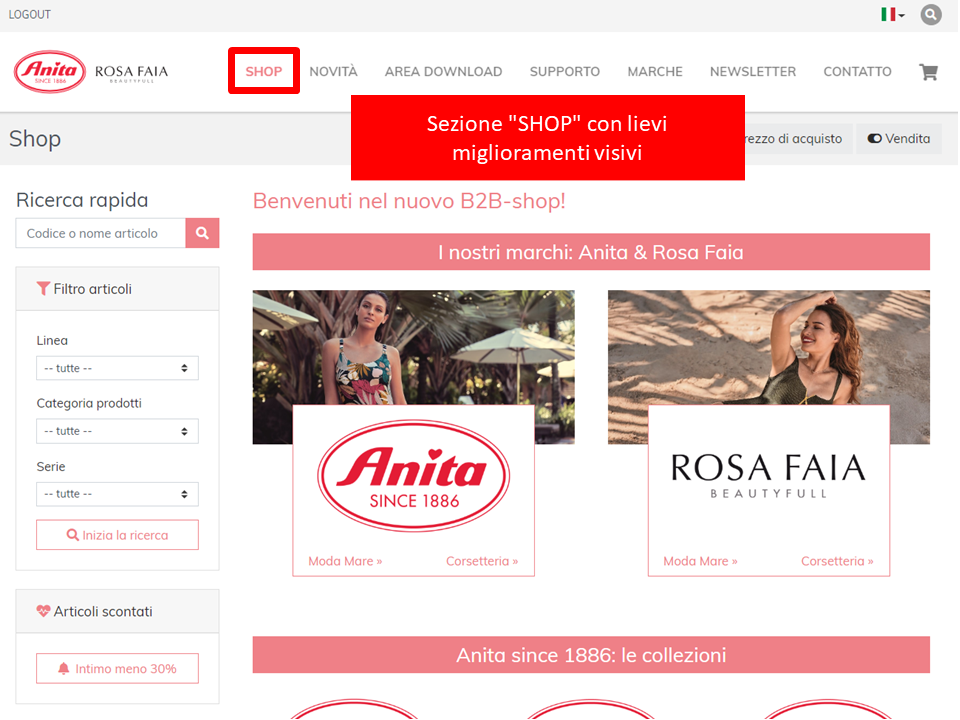This screenshot has width=960, height=720.
Task: Focus the Codice o nome articolo field
Action: (100, 233)
